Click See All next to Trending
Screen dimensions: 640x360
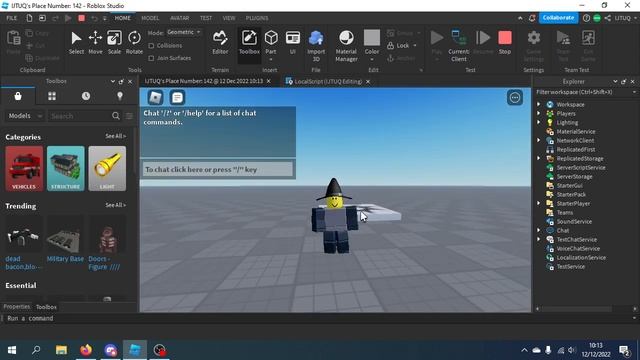(116, 205)
